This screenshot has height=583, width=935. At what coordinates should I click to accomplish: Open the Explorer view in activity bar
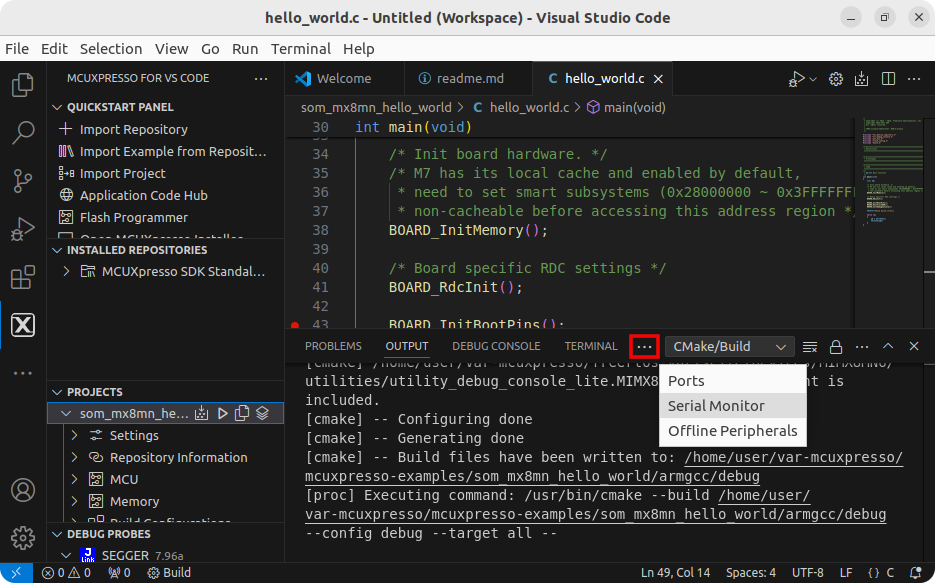coord(22,85)
